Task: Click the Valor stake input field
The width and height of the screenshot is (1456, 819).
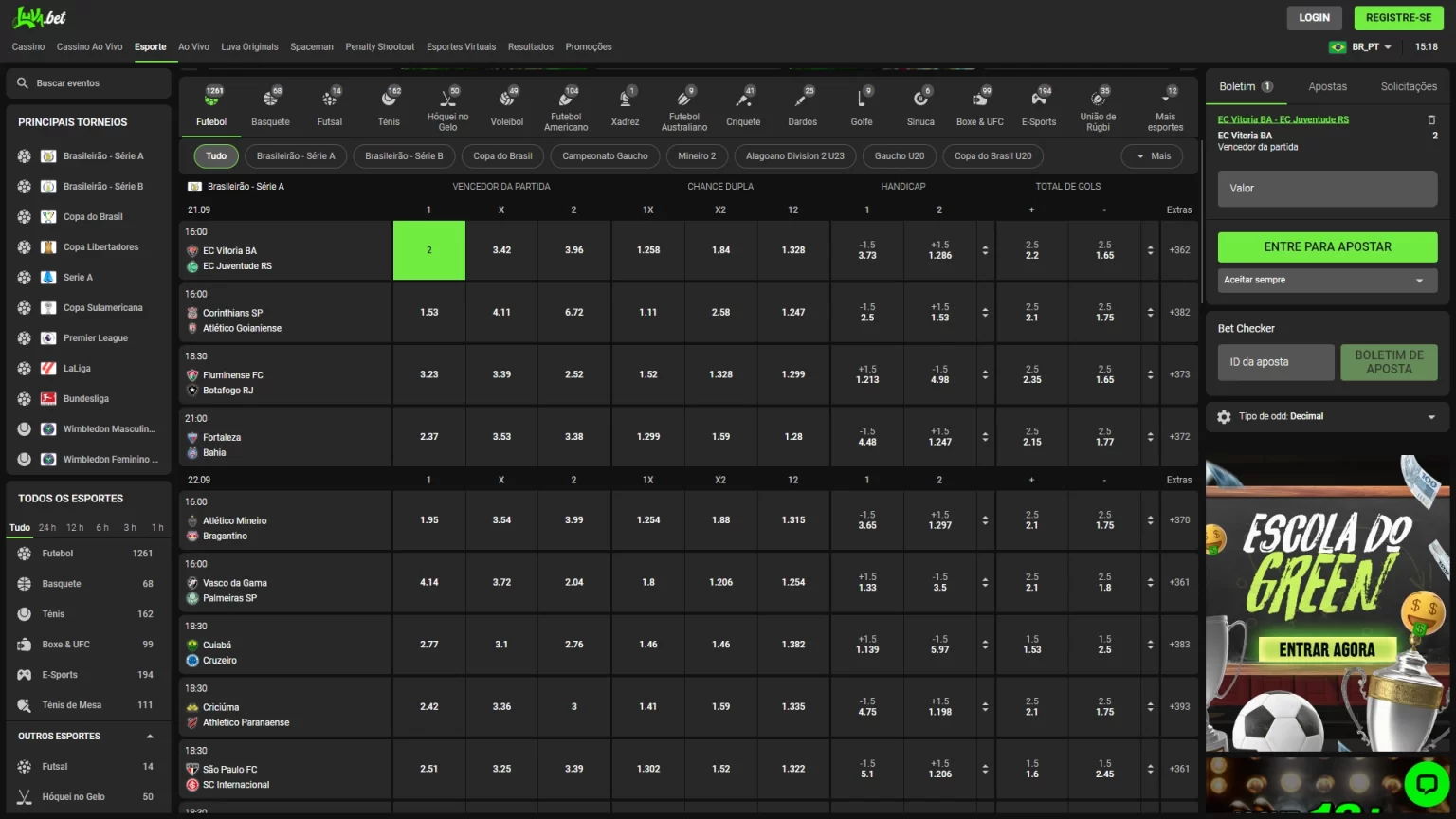Action: pyautogui.click(x=1327, y=189)
